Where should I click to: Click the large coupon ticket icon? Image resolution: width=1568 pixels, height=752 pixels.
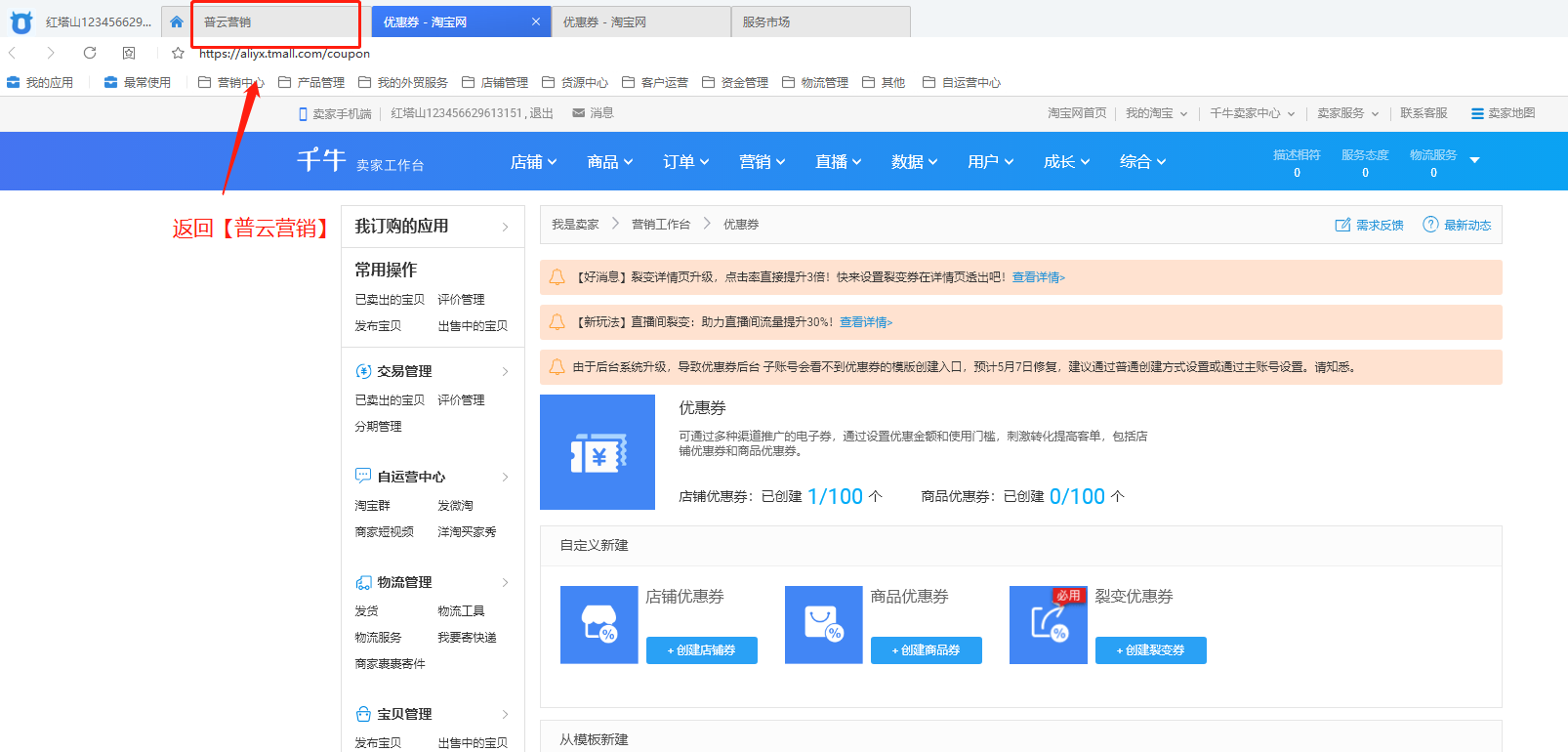click(598, 452)
